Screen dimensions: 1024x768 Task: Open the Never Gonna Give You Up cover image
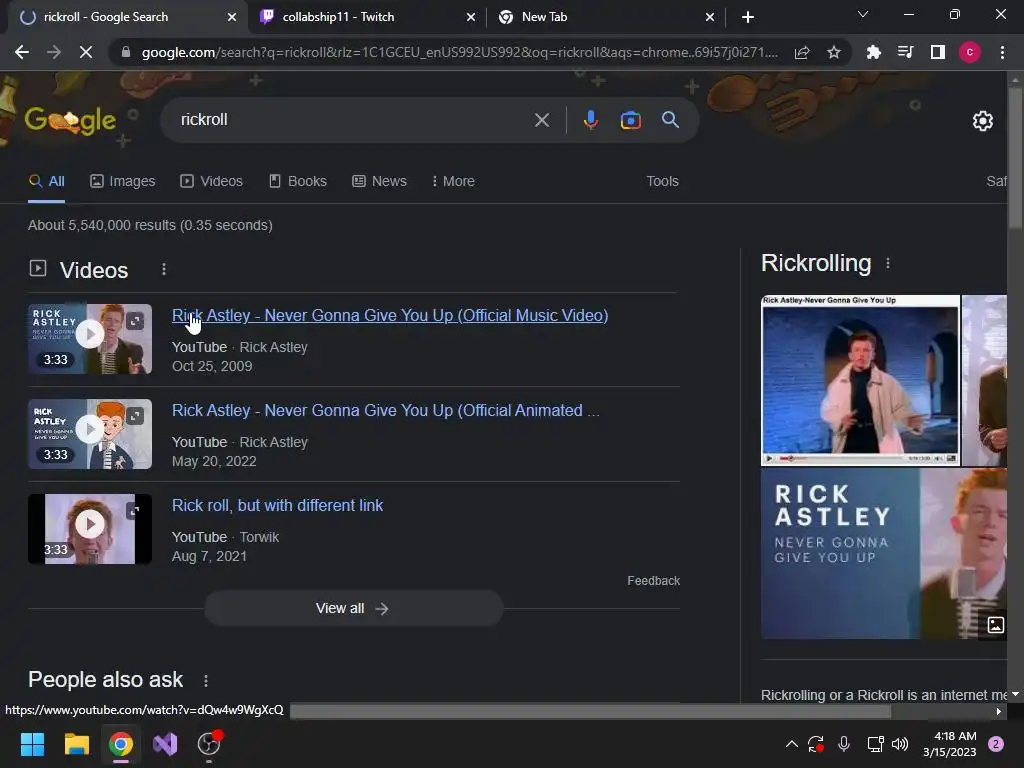click(x=884, y=554)
